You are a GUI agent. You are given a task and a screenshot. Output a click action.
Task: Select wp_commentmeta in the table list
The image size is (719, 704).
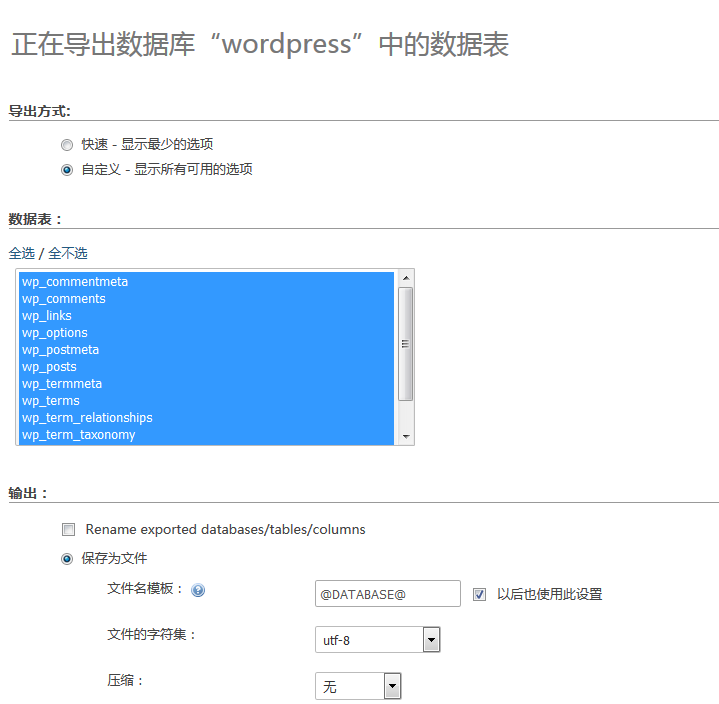75,282
